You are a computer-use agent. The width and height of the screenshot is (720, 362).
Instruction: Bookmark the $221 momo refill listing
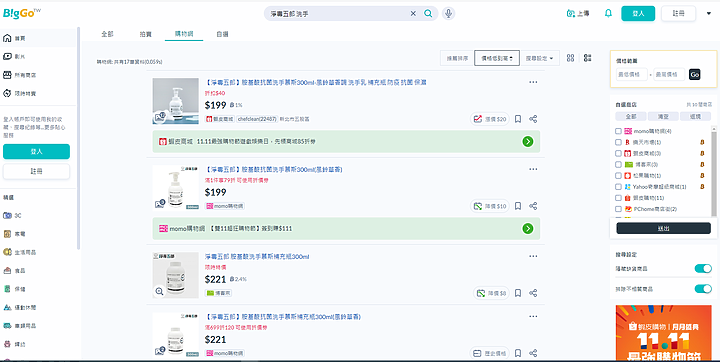[x=518, y=353]
